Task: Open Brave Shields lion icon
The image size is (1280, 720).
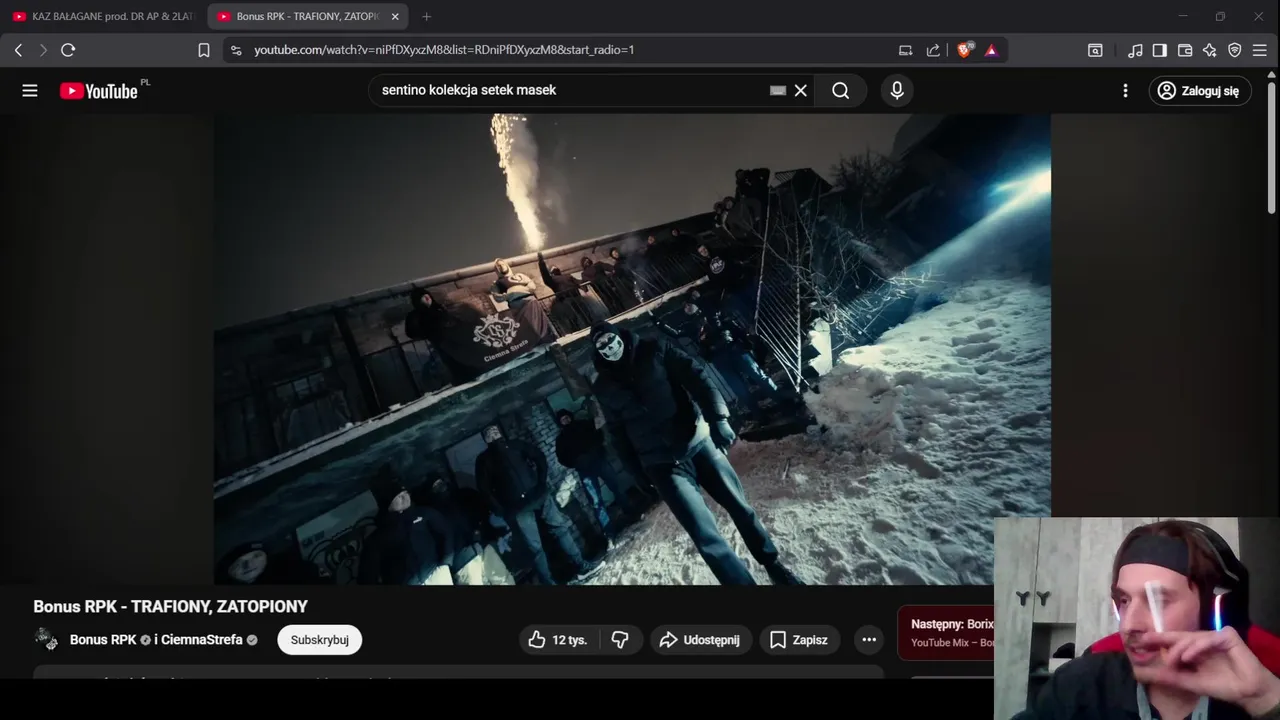Action: 964,50
